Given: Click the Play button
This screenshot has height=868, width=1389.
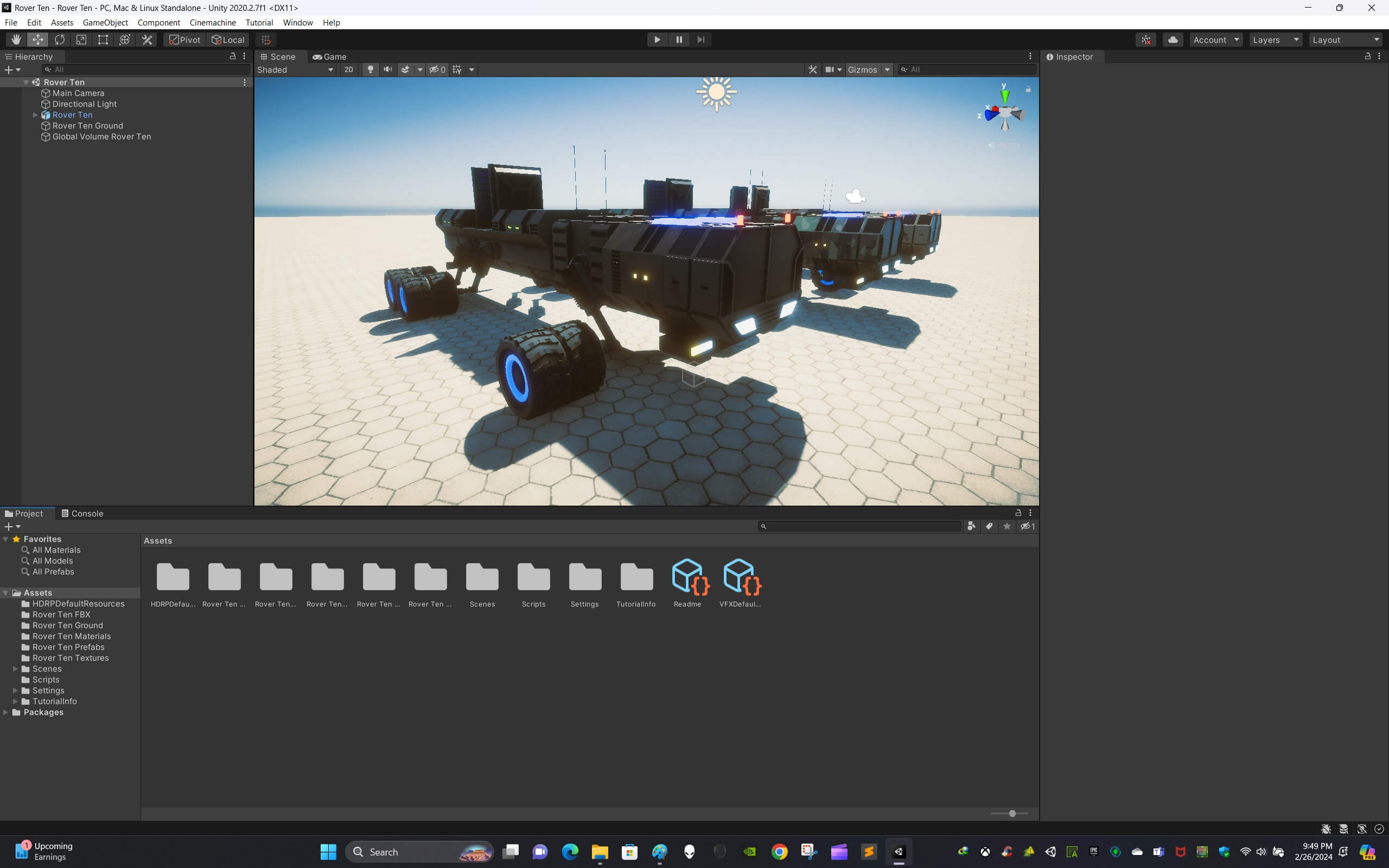Looking at the screenshot, I should pos(657,40).
